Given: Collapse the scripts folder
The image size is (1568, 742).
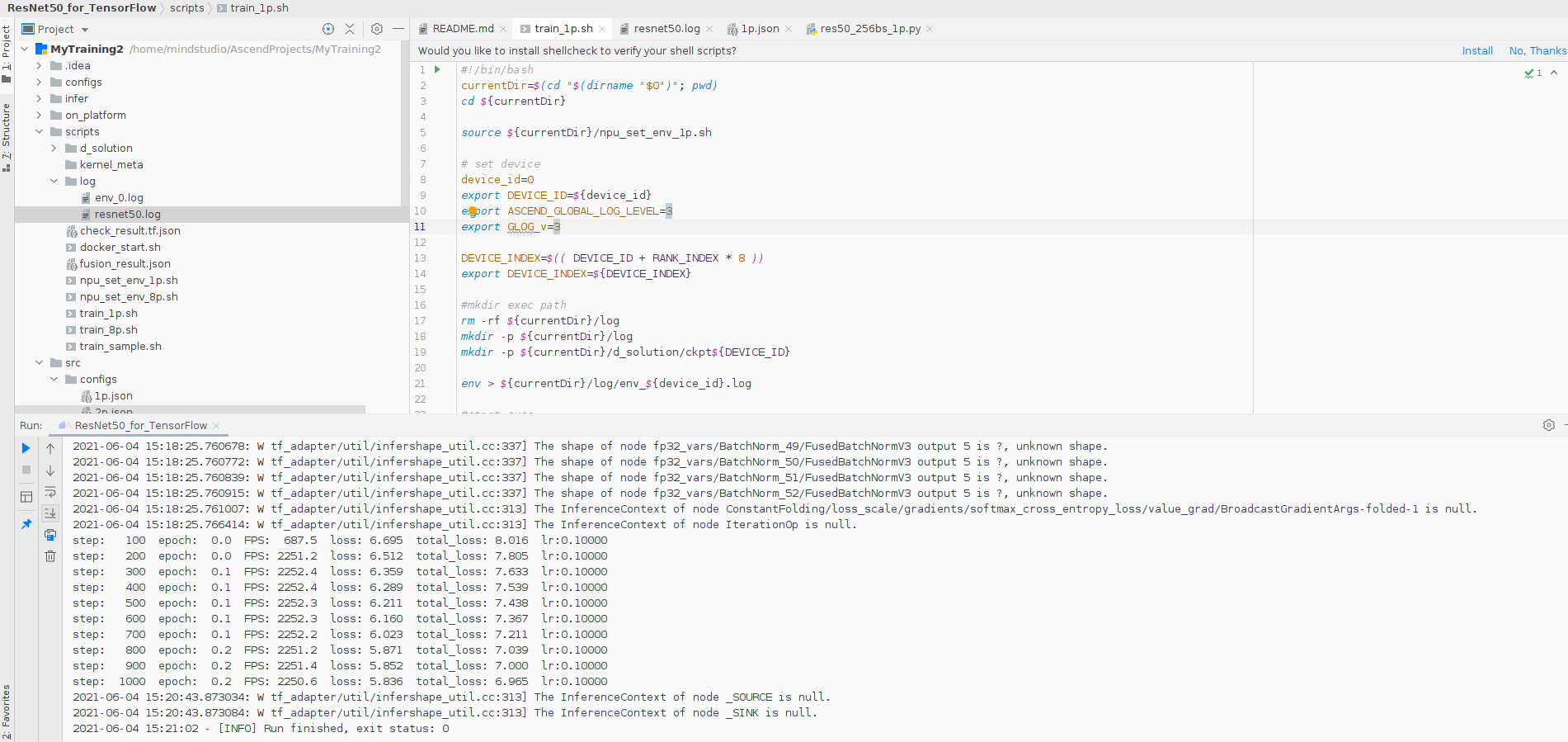Looking at the screenshot, I should click(x=39, y=131).
